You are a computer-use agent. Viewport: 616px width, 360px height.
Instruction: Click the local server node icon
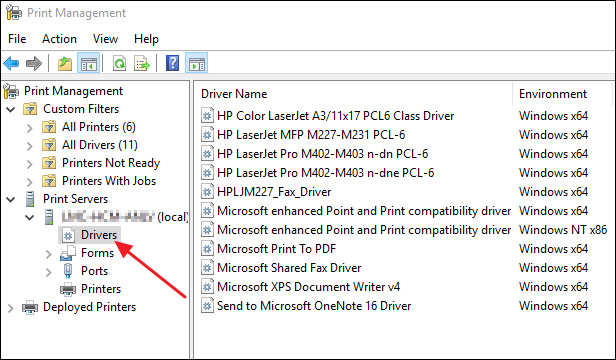[x=49, y=217]
